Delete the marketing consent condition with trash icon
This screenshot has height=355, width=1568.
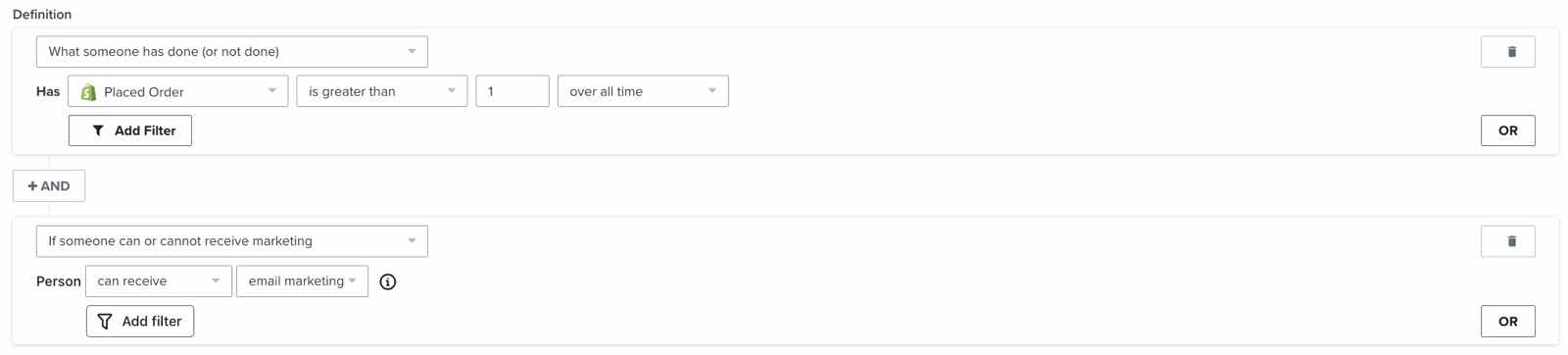[1507, 241]
